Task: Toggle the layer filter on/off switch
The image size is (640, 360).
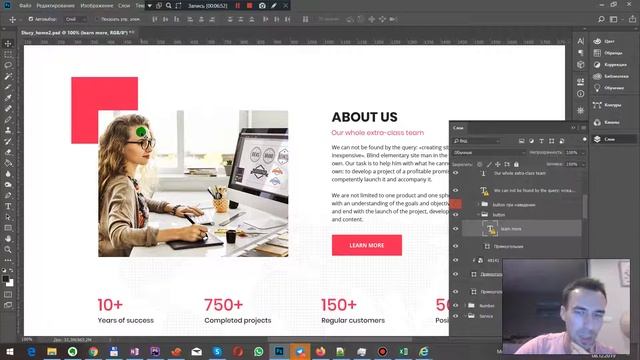Action: click(584, 140)
